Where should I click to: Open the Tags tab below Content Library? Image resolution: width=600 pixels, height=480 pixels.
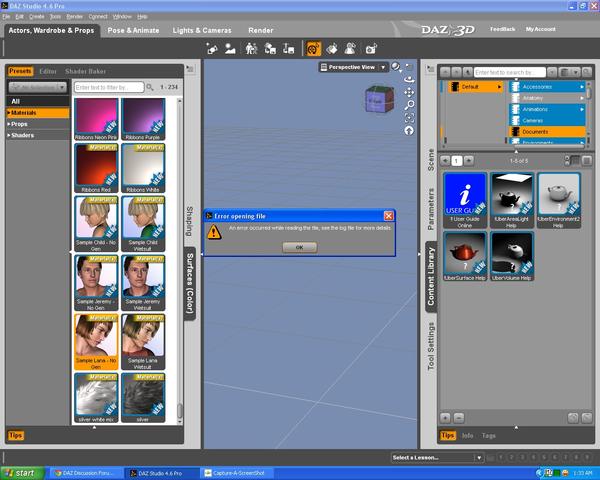tap(489, 436)
